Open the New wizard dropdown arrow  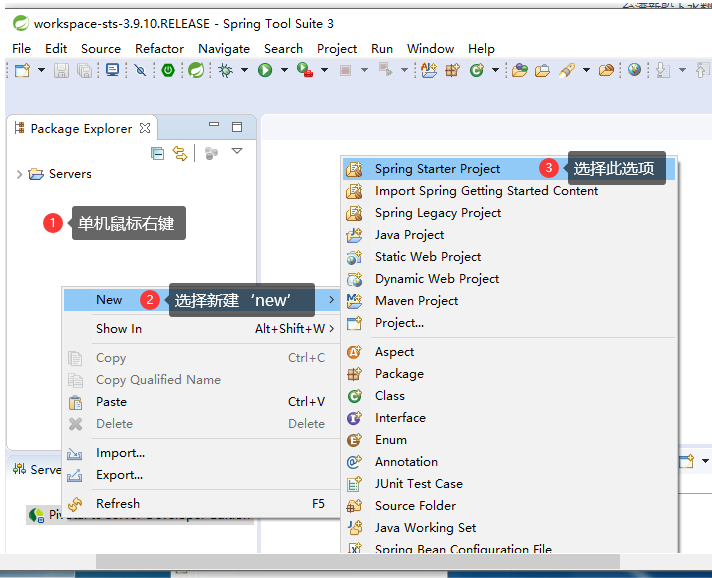[x=41, y=70]
